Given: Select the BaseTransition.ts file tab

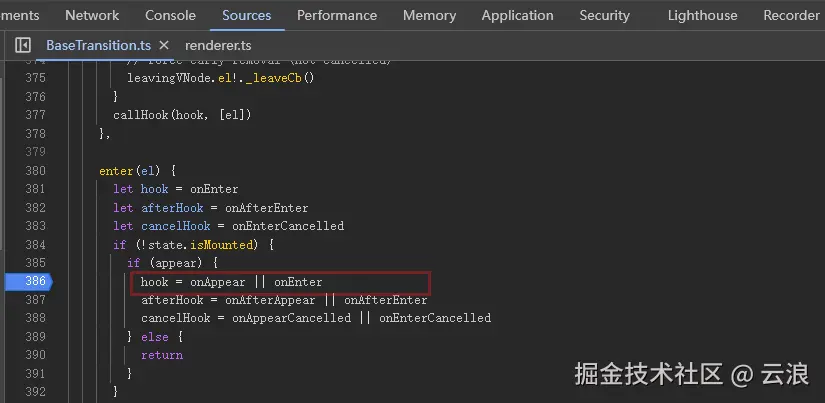Looking at the screenshot, I should 96,46.
